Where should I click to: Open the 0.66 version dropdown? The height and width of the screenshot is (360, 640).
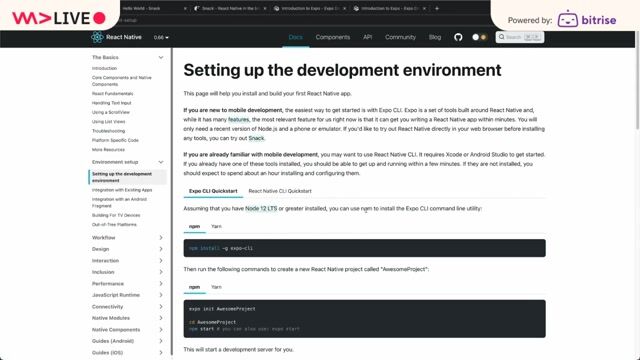[x=161, y=38]
